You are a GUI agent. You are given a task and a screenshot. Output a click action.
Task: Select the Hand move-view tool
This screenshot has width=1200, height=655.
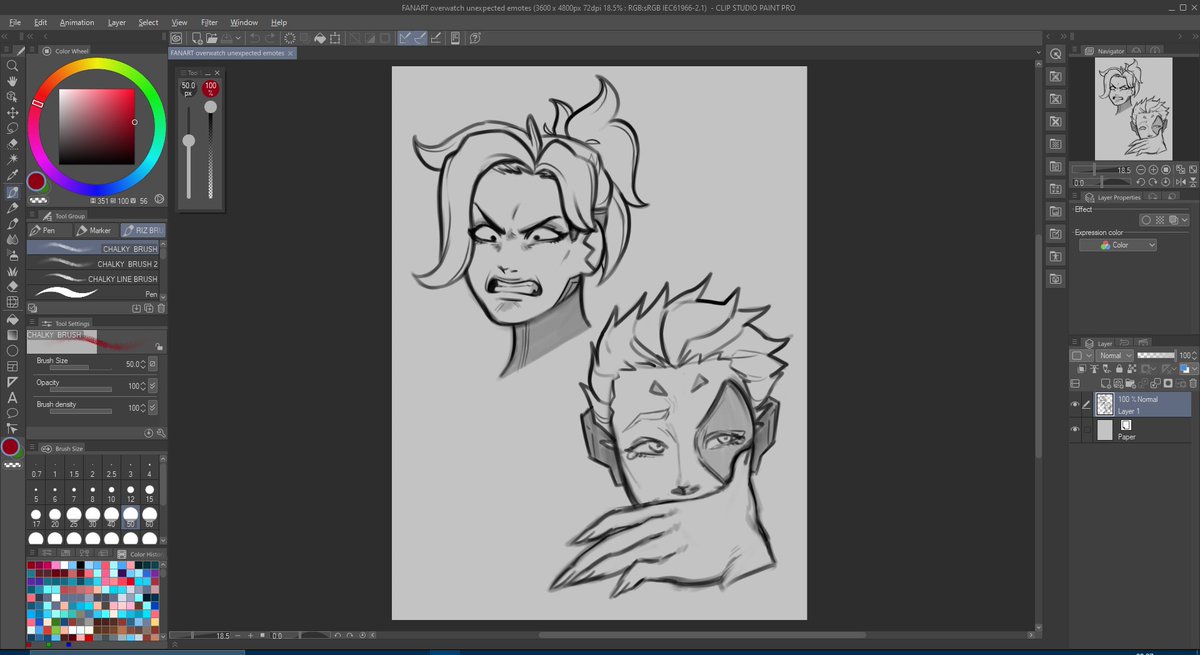(x=12, y=81)
